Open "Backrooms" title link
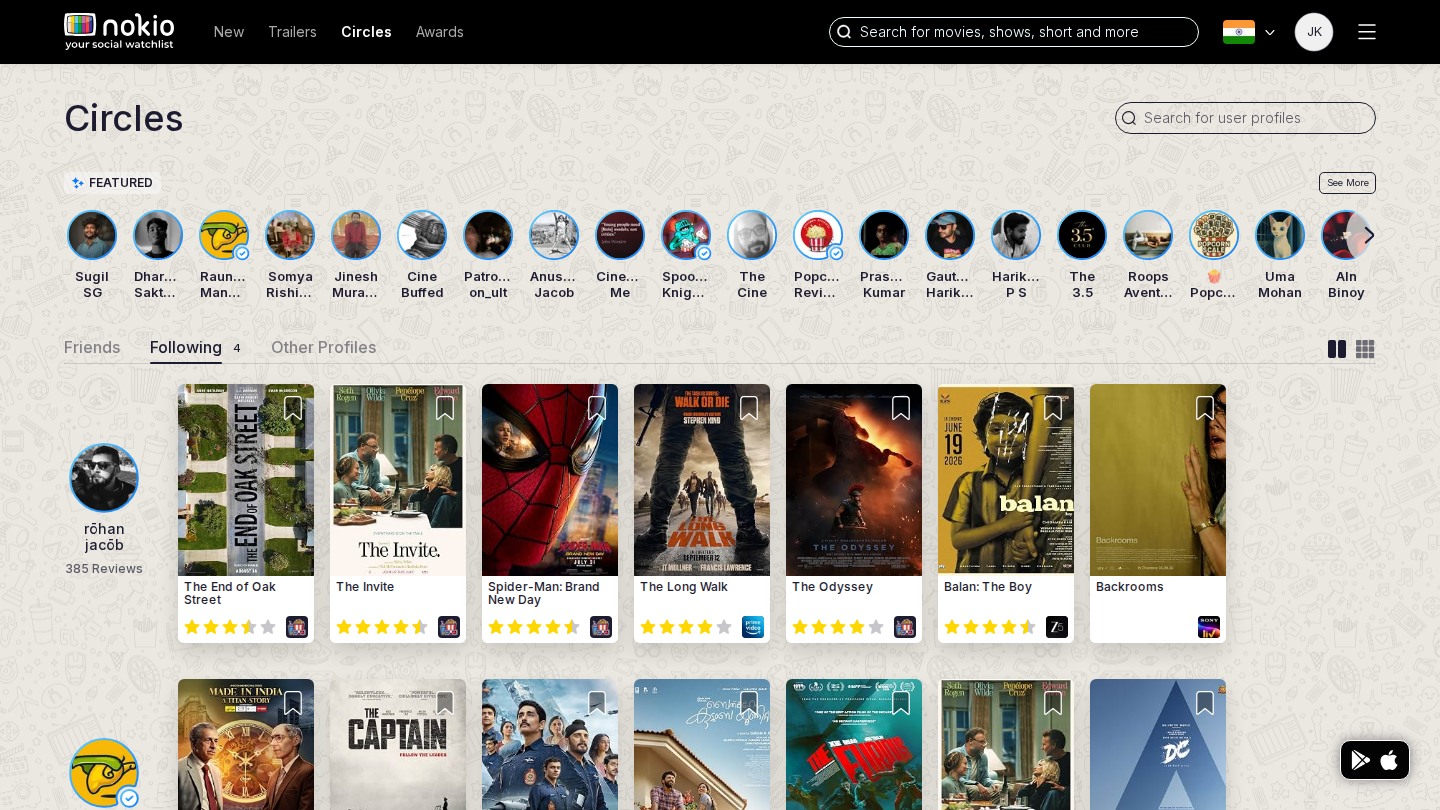The height and width of the screenshot is (810, 1440). click(1130, 587)
